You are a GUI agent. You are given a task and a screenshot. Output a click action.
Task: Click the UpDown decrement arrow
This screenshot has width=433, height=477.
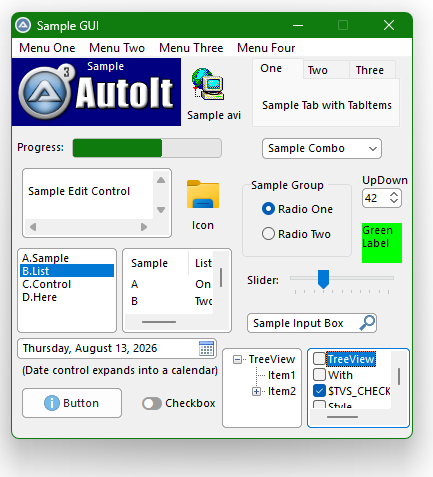[394, 201]
